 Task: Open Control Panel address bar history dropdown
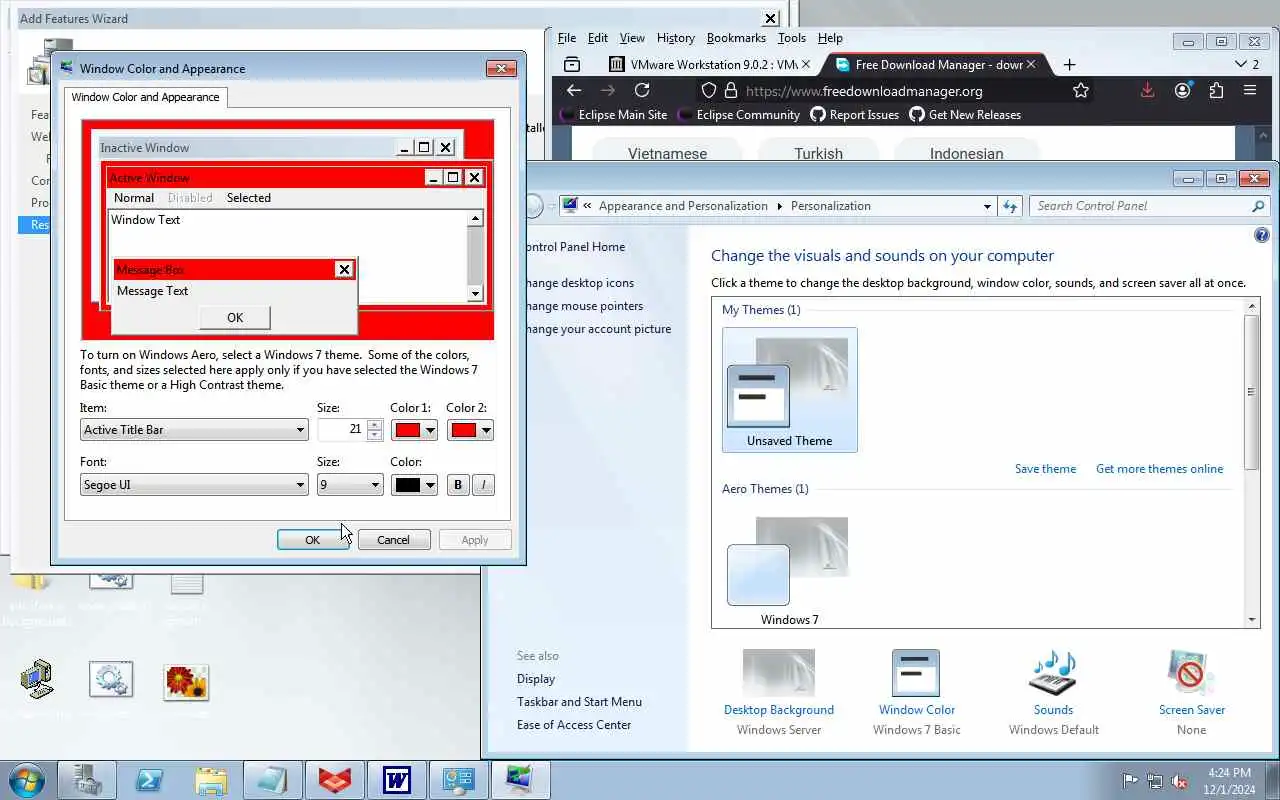pyautogui.click(x=987, y=206)
